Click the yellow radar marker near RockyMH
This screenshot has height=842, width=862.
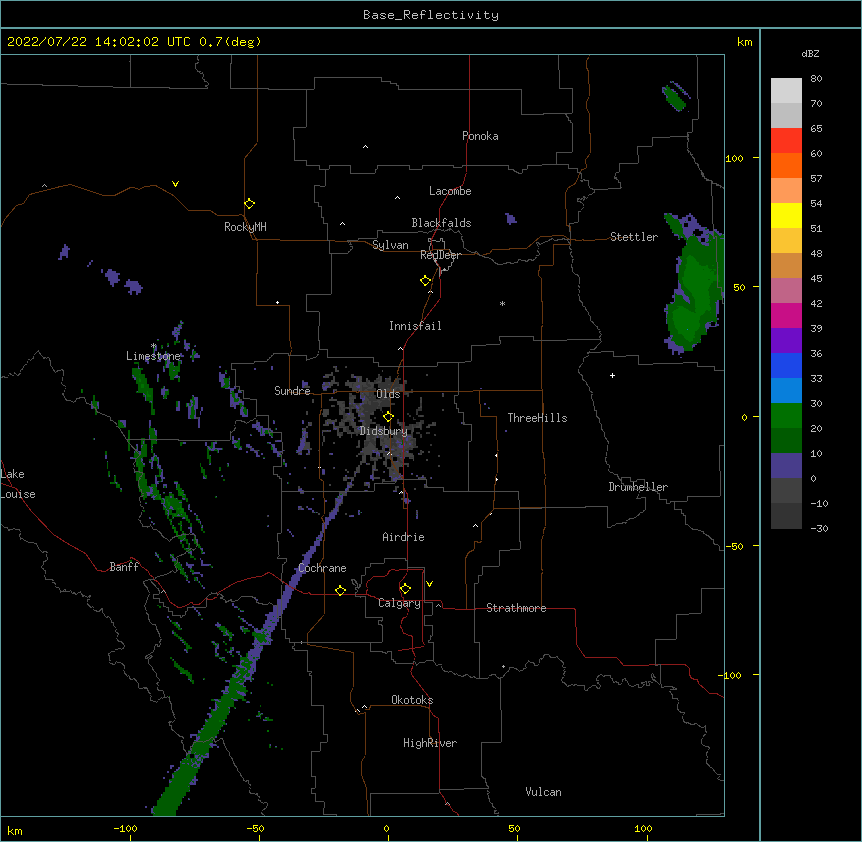[249, 204]
